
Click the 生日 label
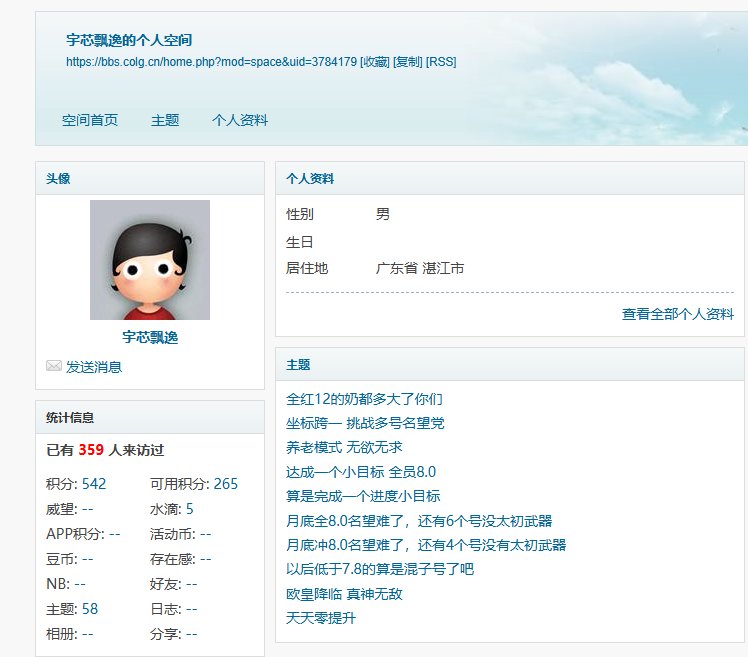(x=300, y=242)
